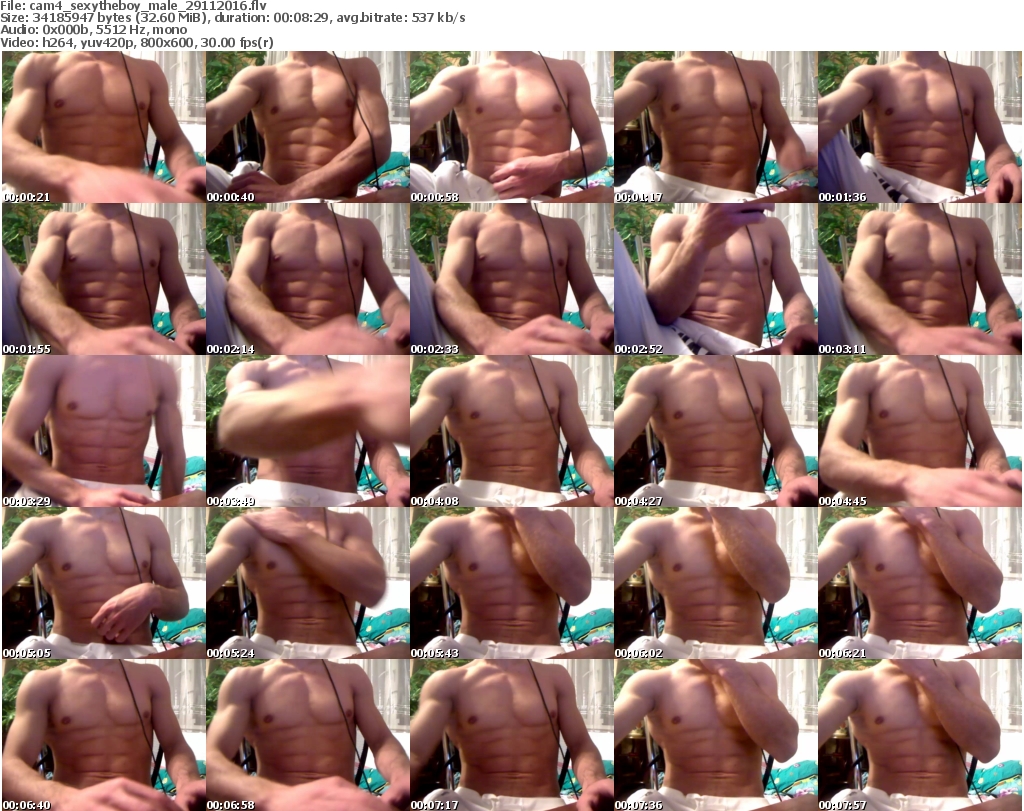Select the frame marked 00:07:36
The height and width of the screenshot is (811, 1024).
pos(716,735)
